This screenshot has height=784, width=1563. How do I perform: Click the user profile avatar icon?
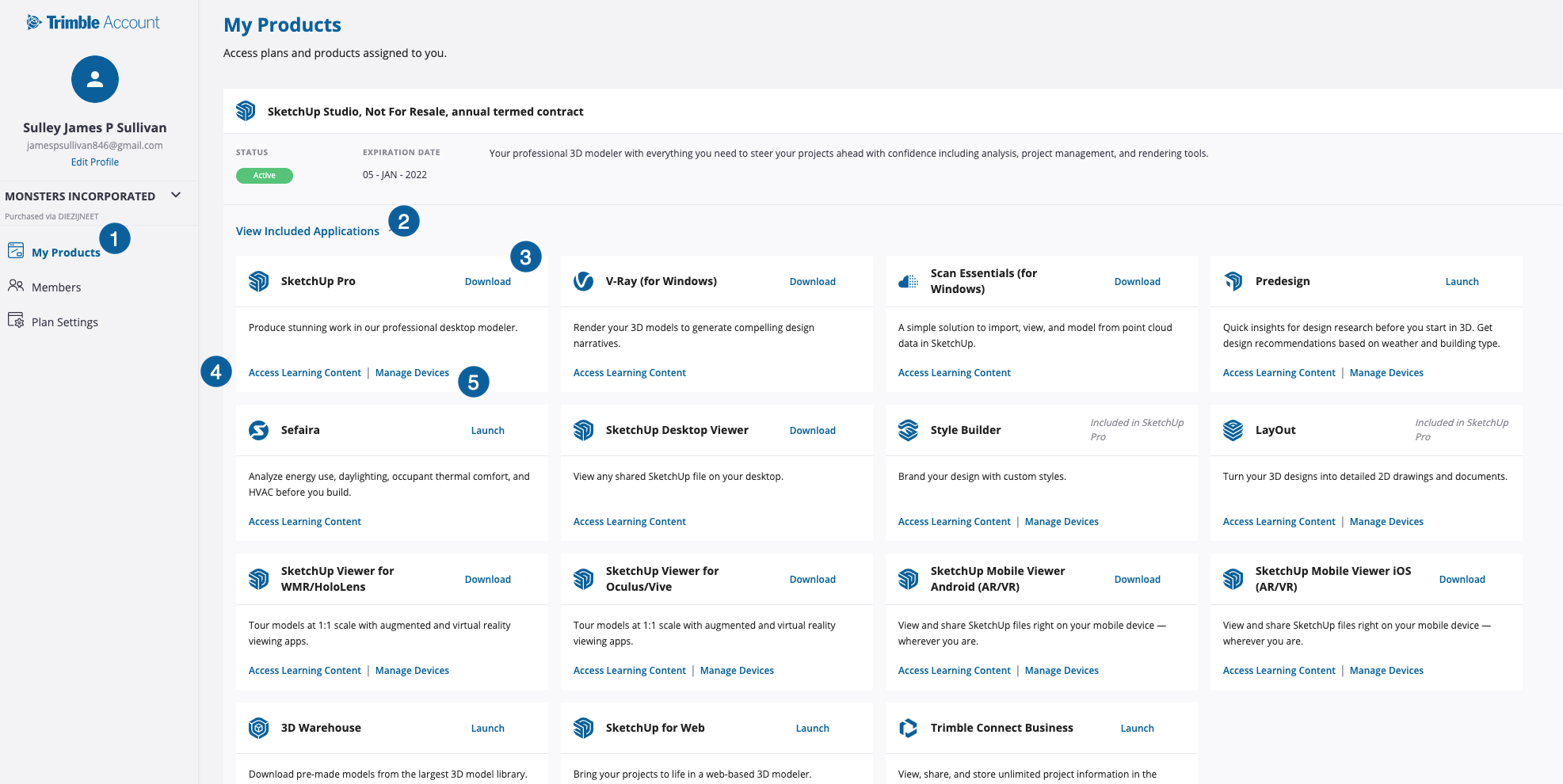pos(95,79)
